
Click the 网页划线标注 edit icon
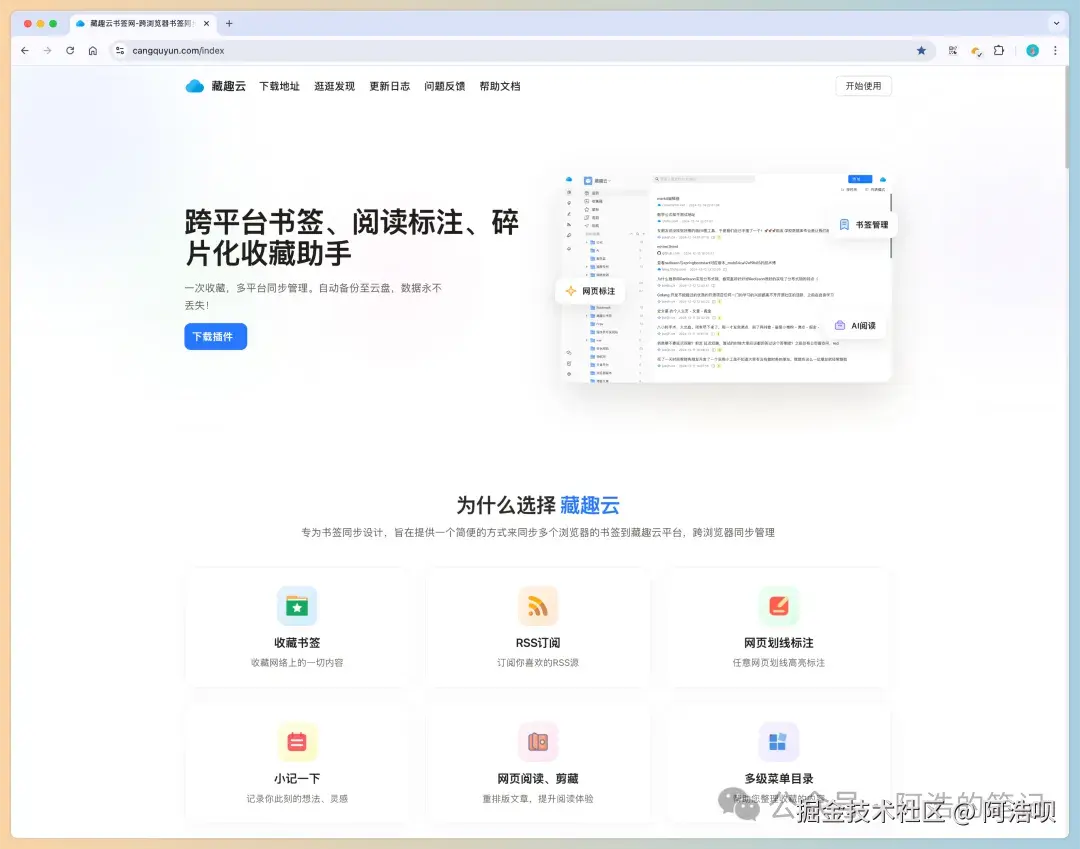pos(779,606)
